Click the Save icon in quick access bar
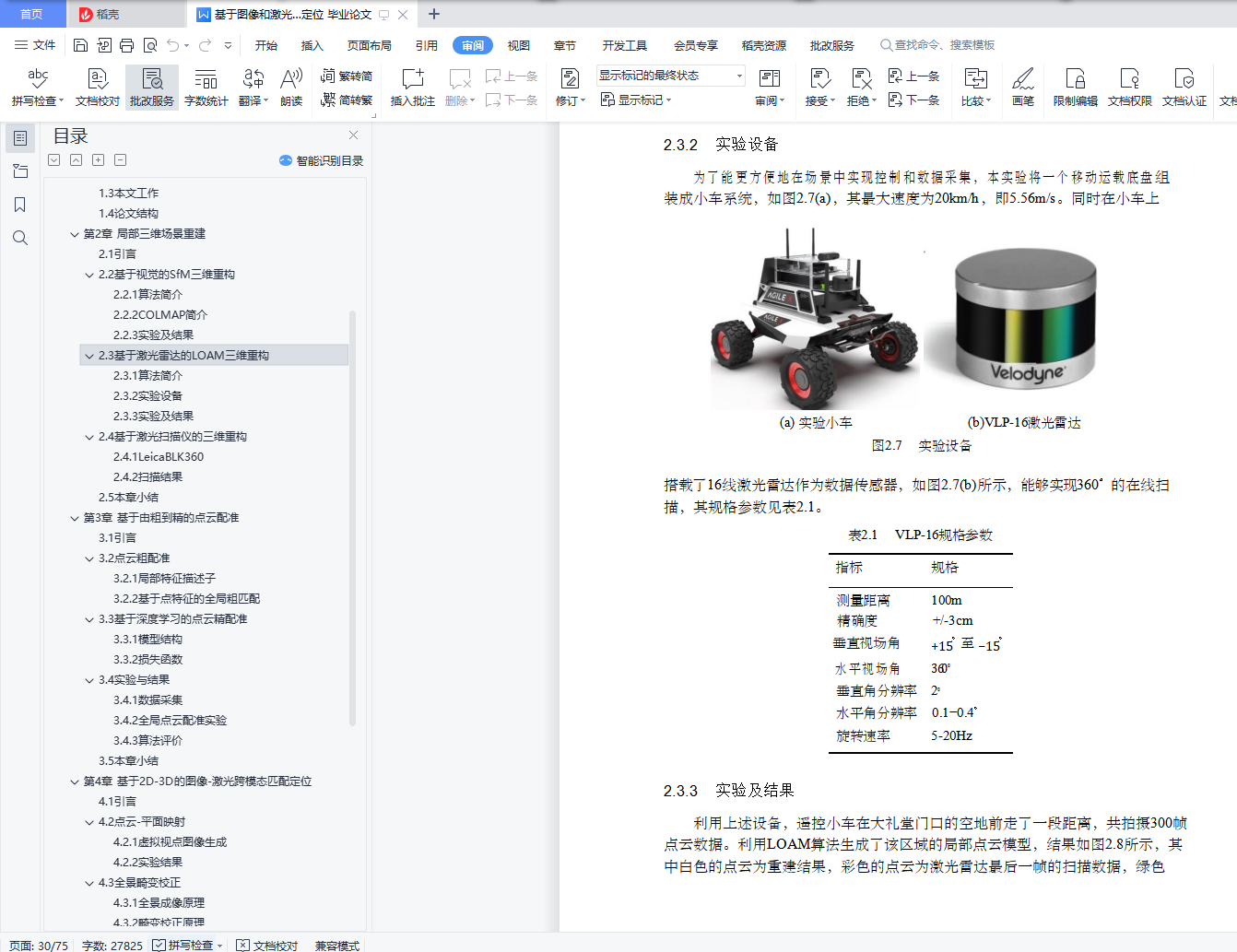 point(80,45)
